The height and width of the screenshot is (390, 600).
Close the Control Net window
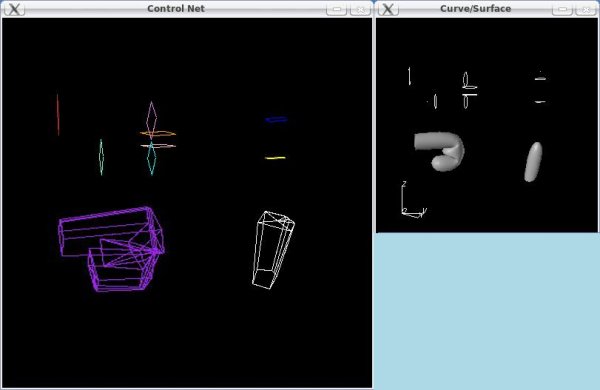click(x=360, y=9)
